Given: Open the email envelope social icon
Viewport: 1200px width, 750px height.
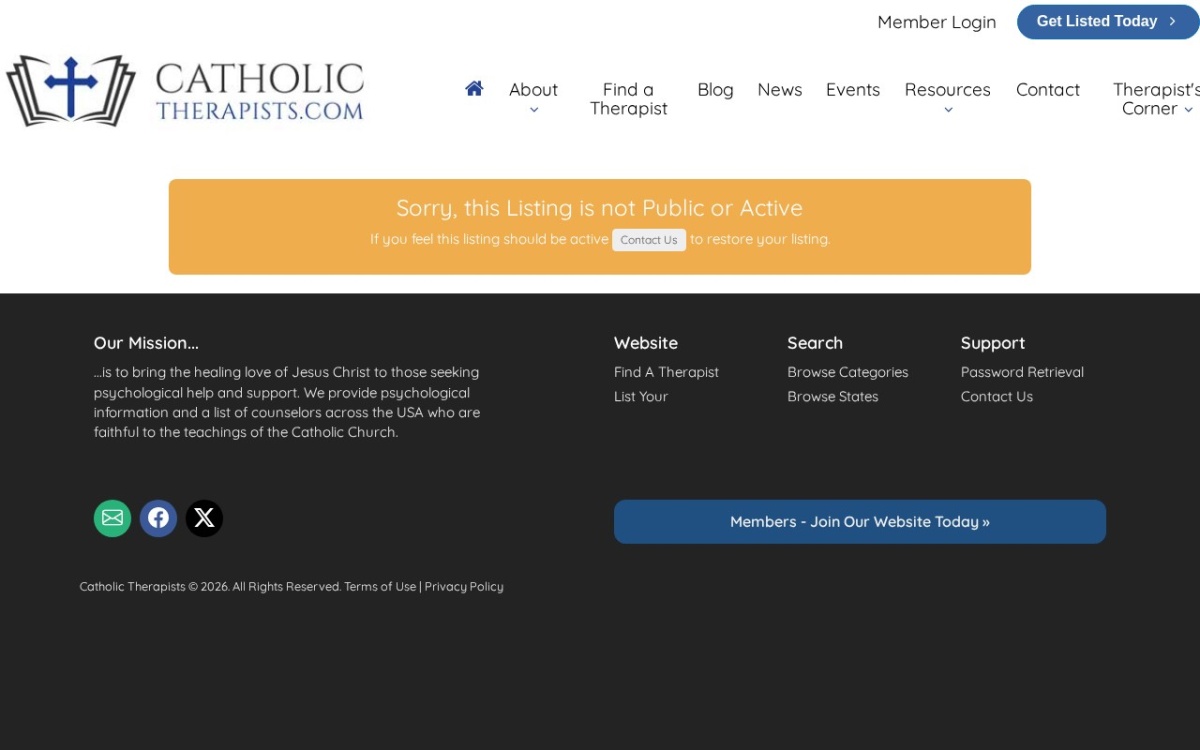Looking at the screenshot, I should click(112, 518).
